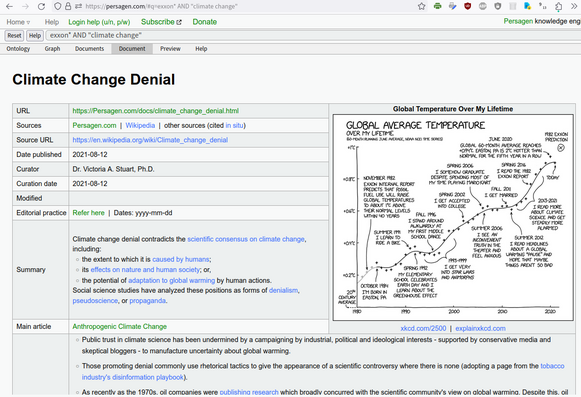
Task: Open the 'Refer here' editorial practice link
Action: [89, 213]
